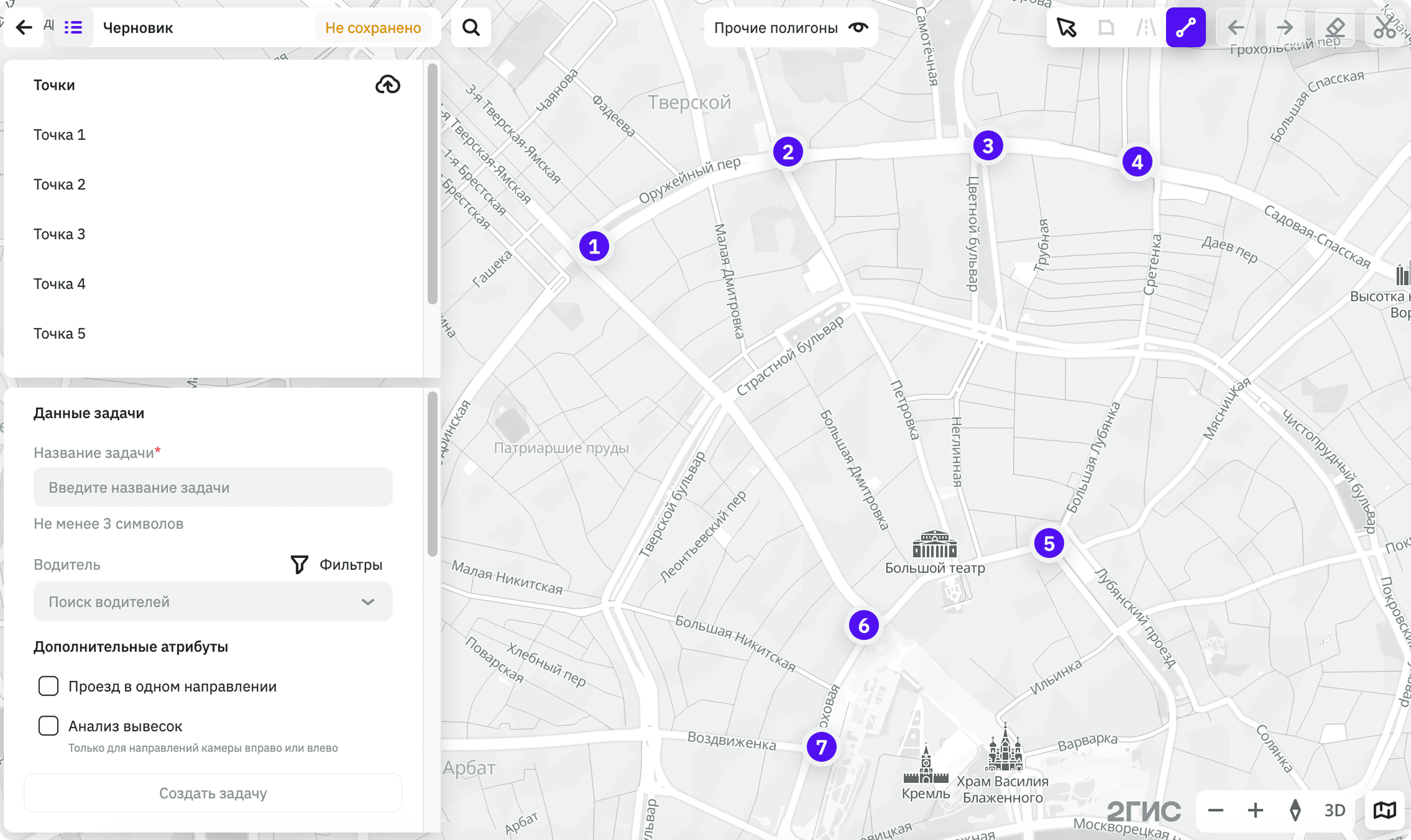Click map marker 6
Screen dimensions: 1411x840
click(x=864, y=625)
